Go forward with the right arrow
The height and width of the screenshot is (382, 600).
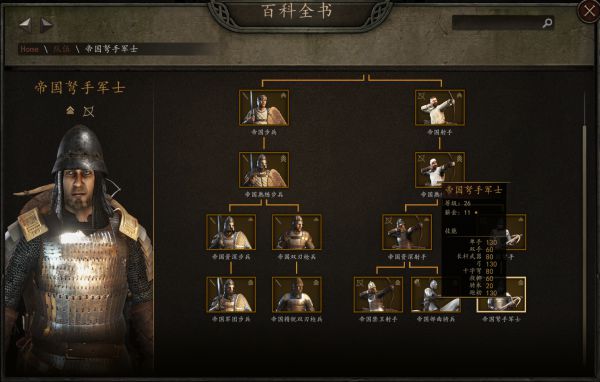click(46, 25)
